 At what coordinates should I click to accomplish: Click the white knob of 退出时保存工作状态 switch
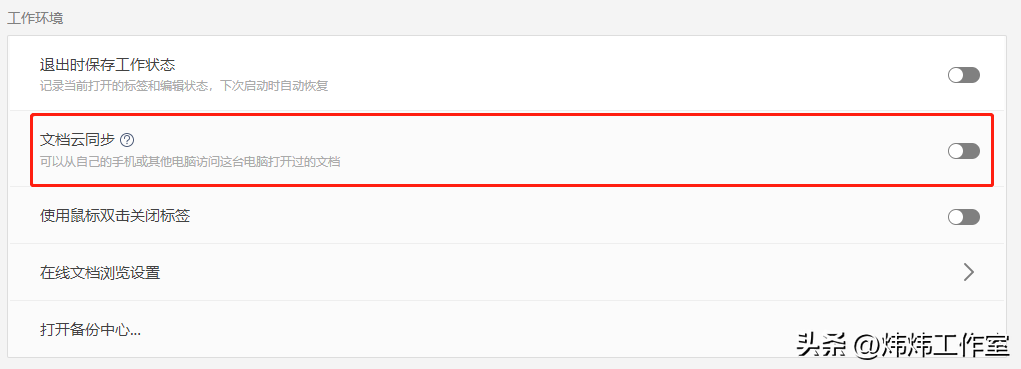tap(956, 75)
